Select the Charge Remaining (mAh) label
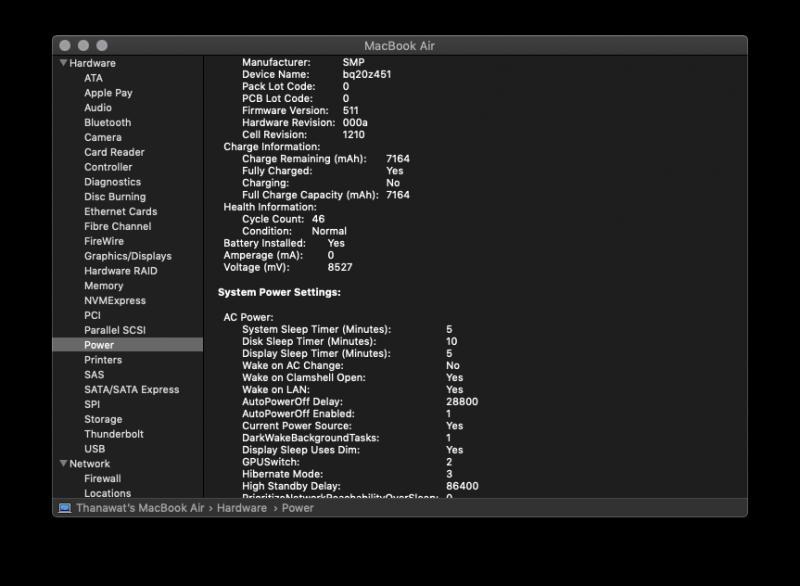The image size is (800, 586). click(304, 159)
